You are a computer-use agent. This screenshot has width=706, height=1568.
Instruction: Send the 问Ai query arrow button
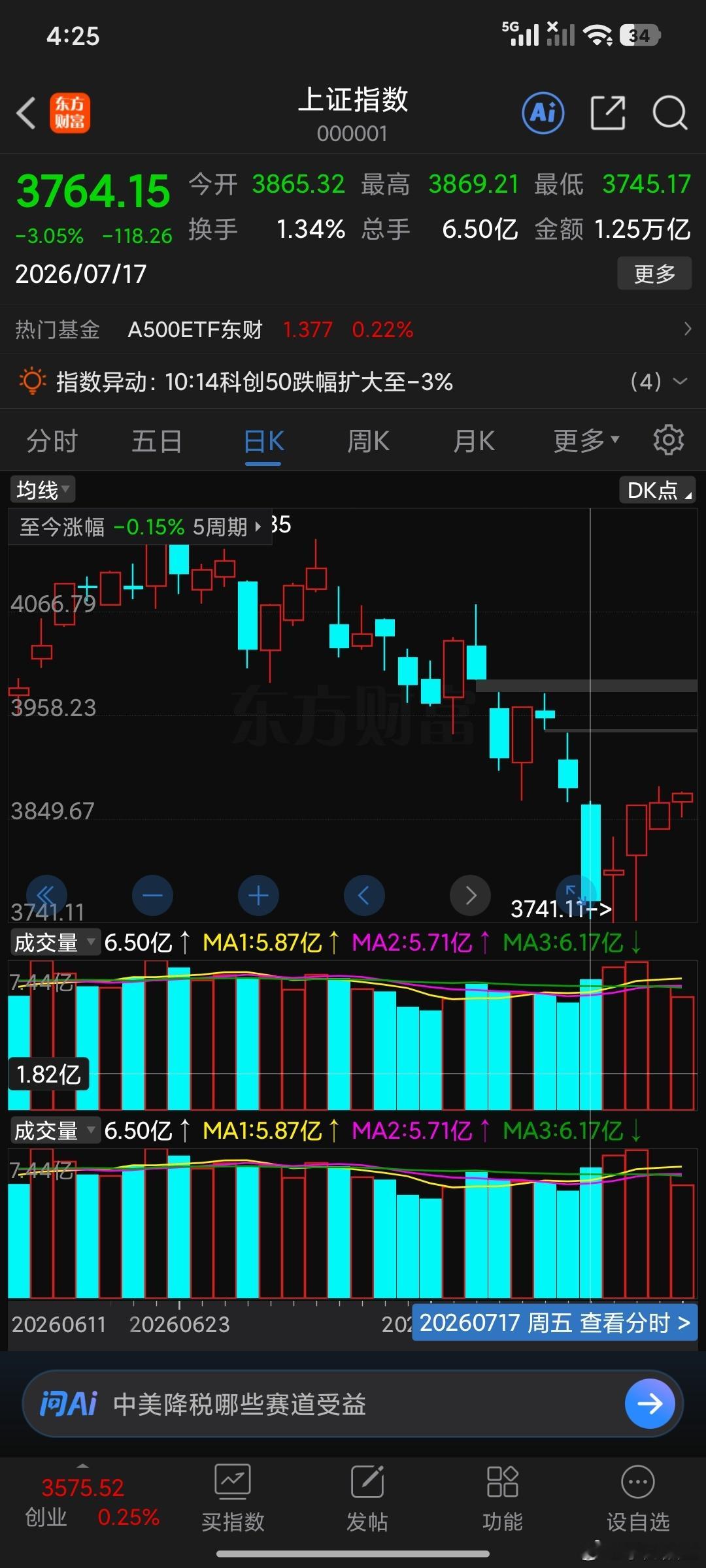(x=650, y=1403)
